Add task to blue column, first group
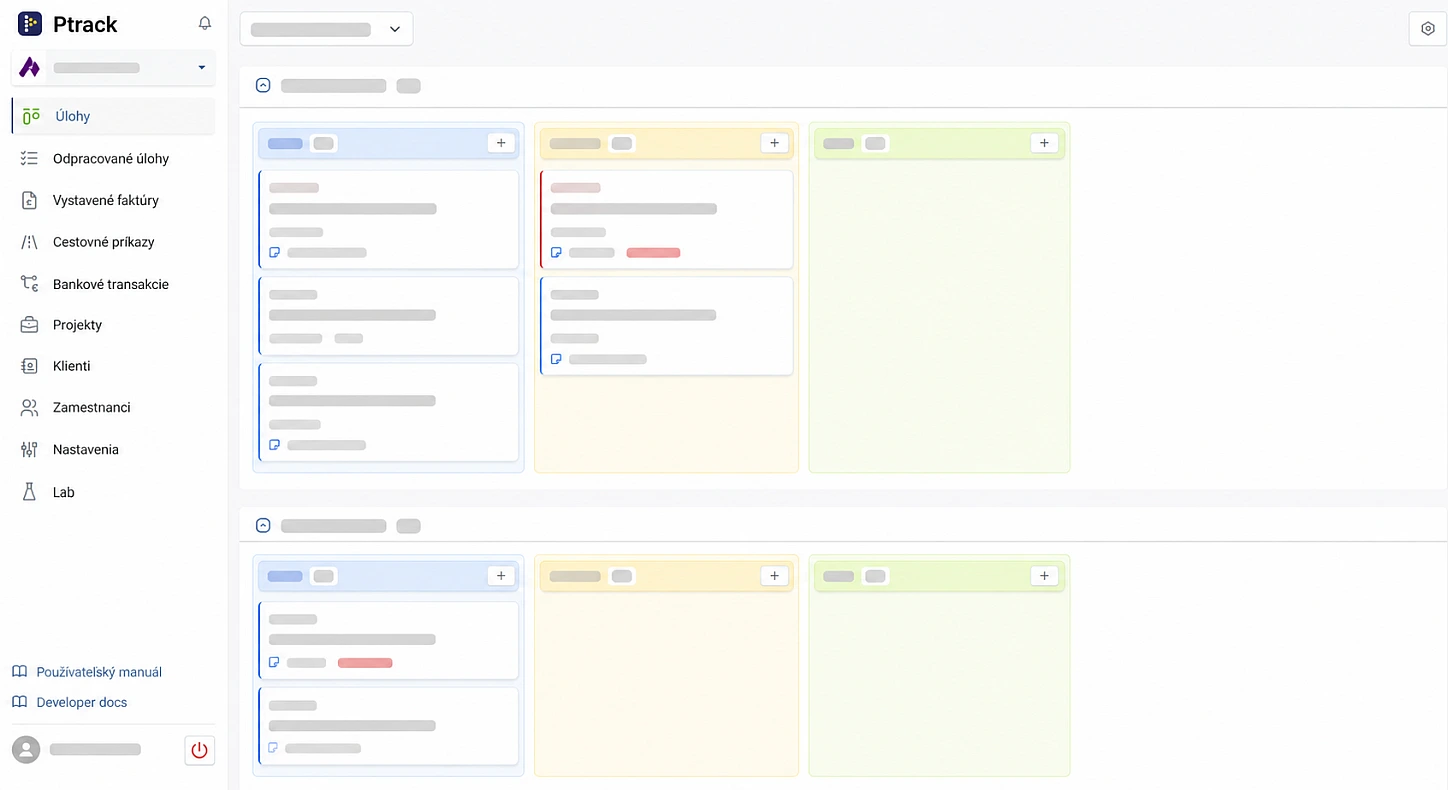 point(501,143)
